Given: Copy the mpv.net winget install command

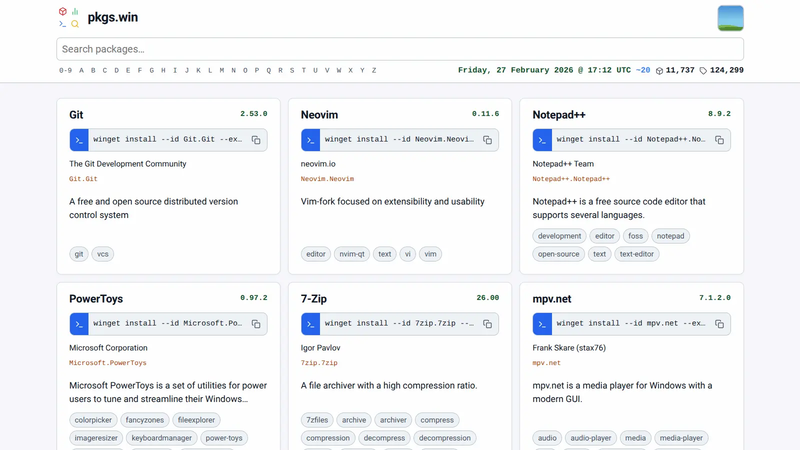Looking at the screenshot, I should [x=719, y=324].
